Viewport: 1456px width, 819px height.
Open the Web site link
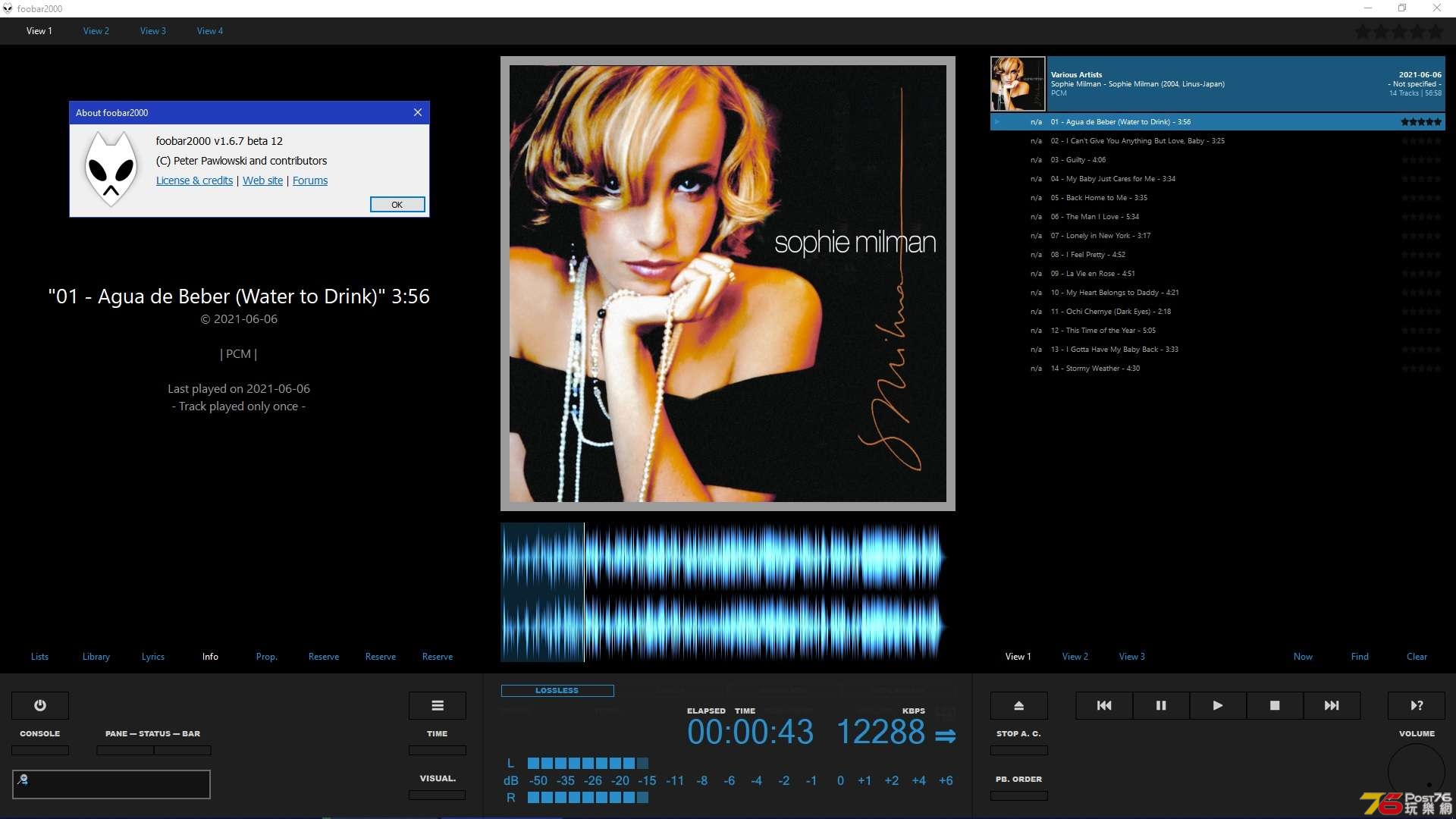(x=262, y=180)
